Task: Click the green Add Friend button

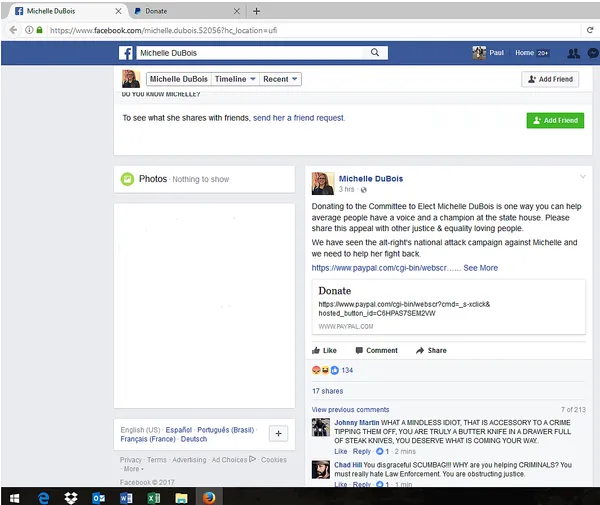Action: [x=555, y=120]
